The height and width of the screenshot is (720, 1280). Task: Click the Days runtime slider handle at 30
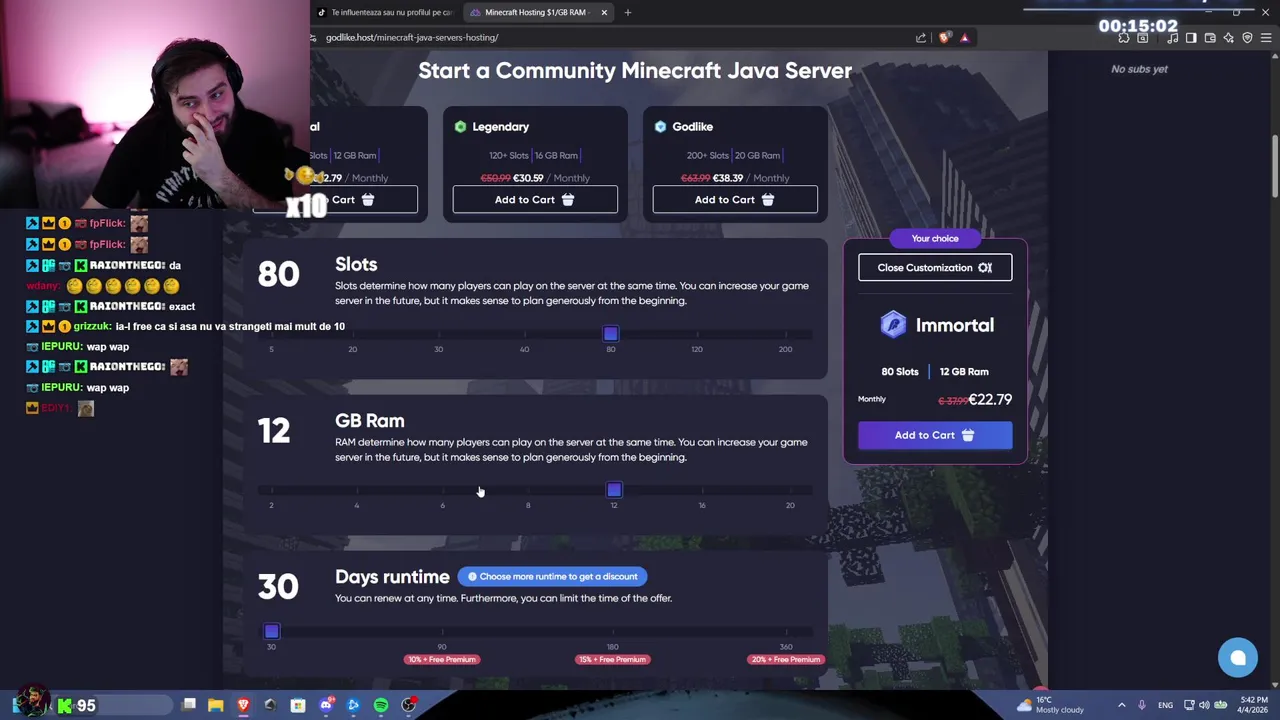pos(272,631)
